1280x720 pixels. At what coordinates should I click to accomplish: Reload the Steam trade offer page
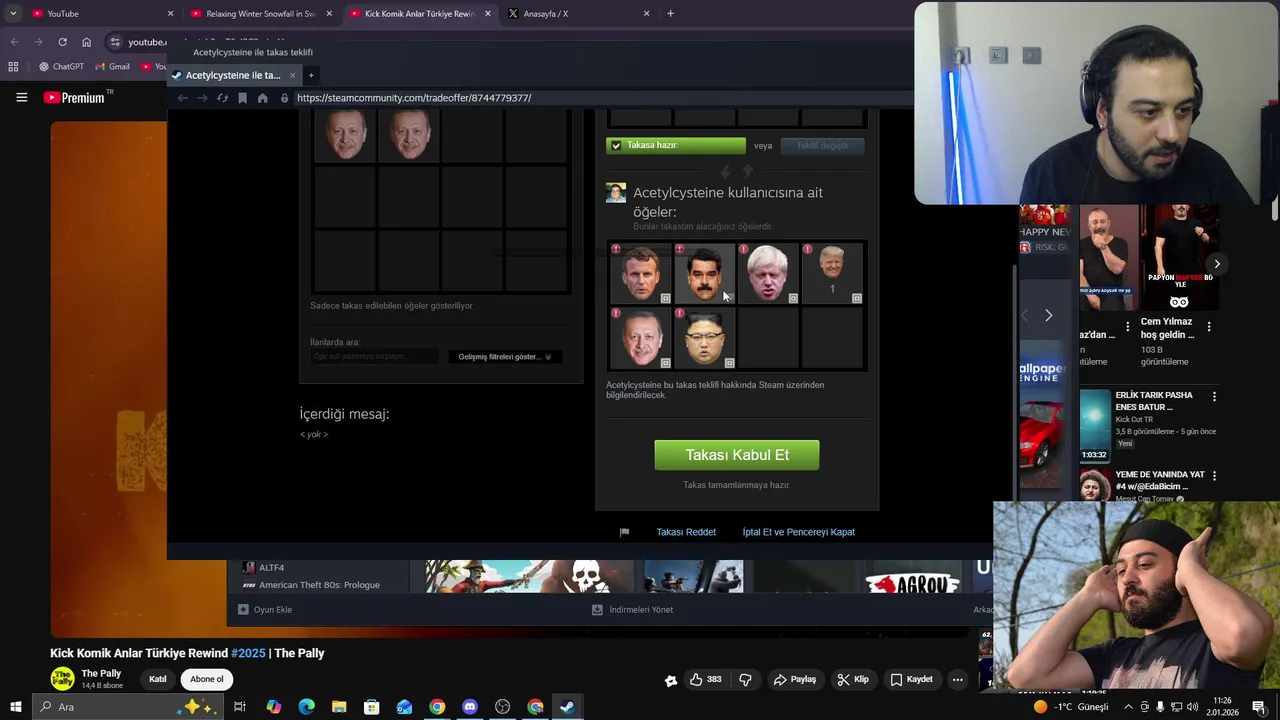pos(222,98)
